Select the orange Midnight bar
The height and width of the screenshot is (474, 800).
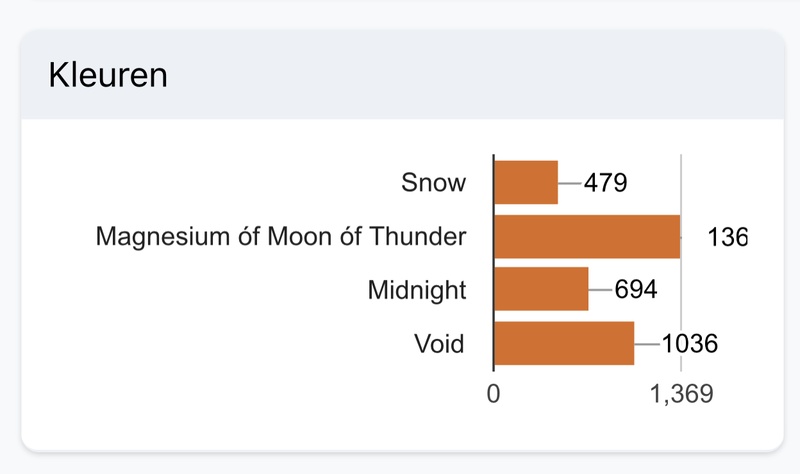coord(541,290)
